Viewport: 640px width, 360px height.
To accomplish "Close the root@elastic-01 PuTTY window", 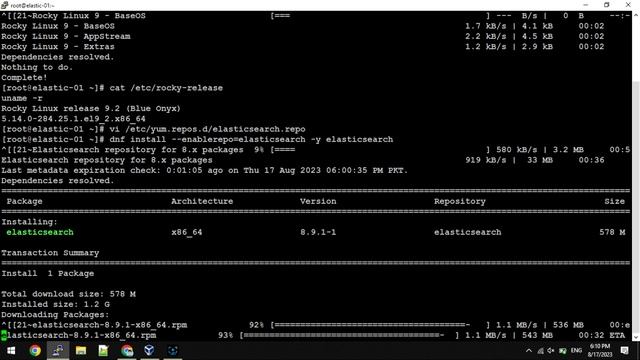I will point(628,5).
